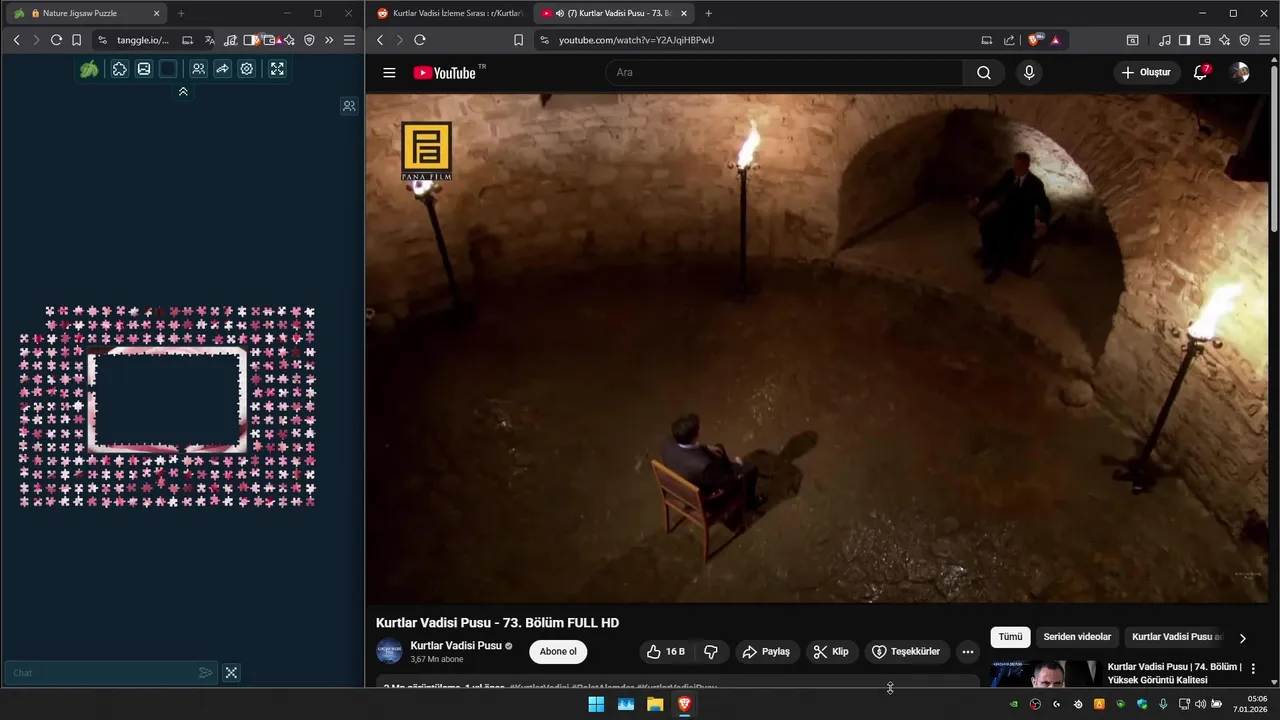Close the Tanggle chat panel
The image size is (1280, 720).
pyautogui.click(x=231, y=673)
